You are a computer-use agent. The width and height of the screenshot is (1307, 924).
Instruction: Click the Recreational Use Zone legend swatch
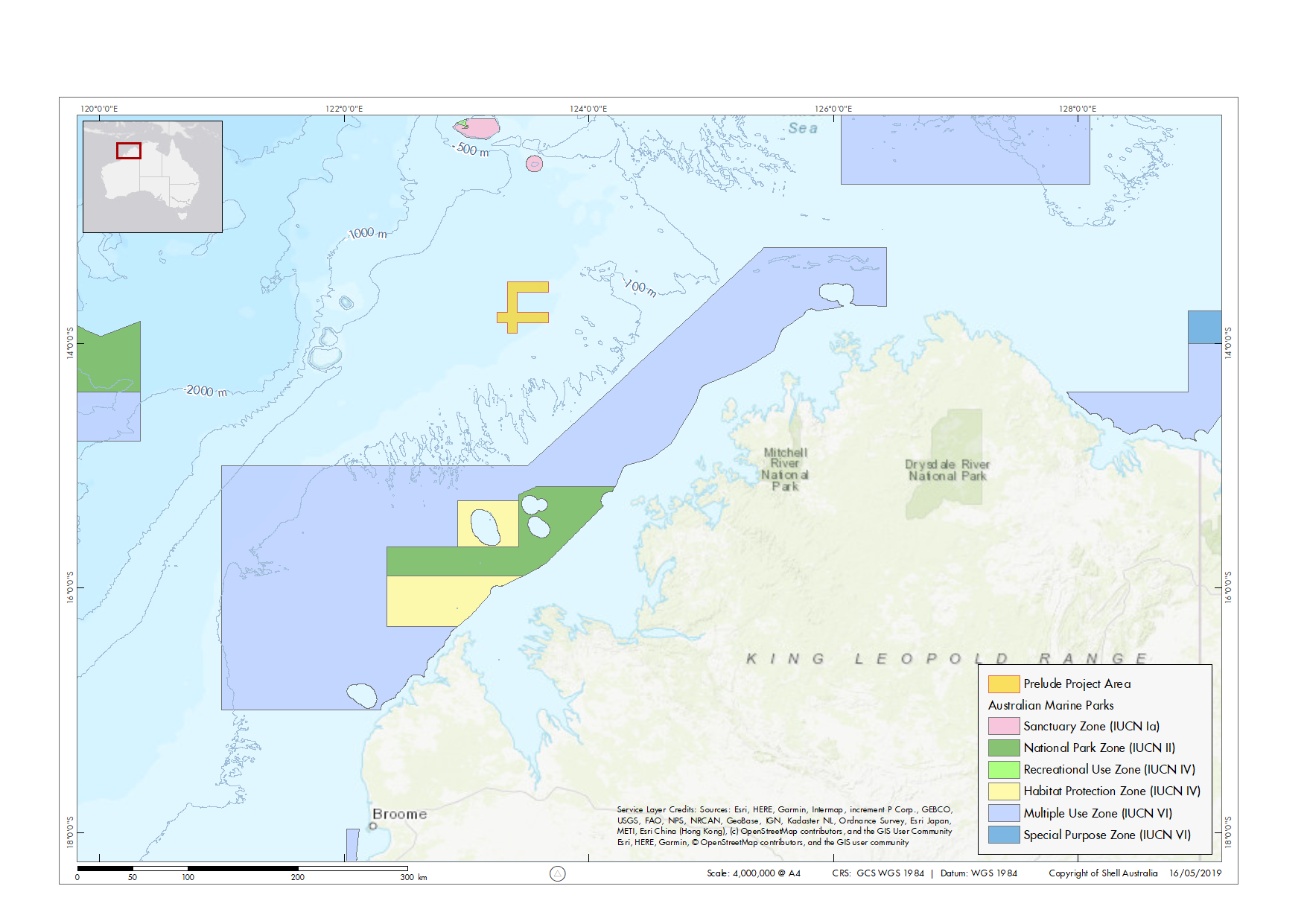1003,769
